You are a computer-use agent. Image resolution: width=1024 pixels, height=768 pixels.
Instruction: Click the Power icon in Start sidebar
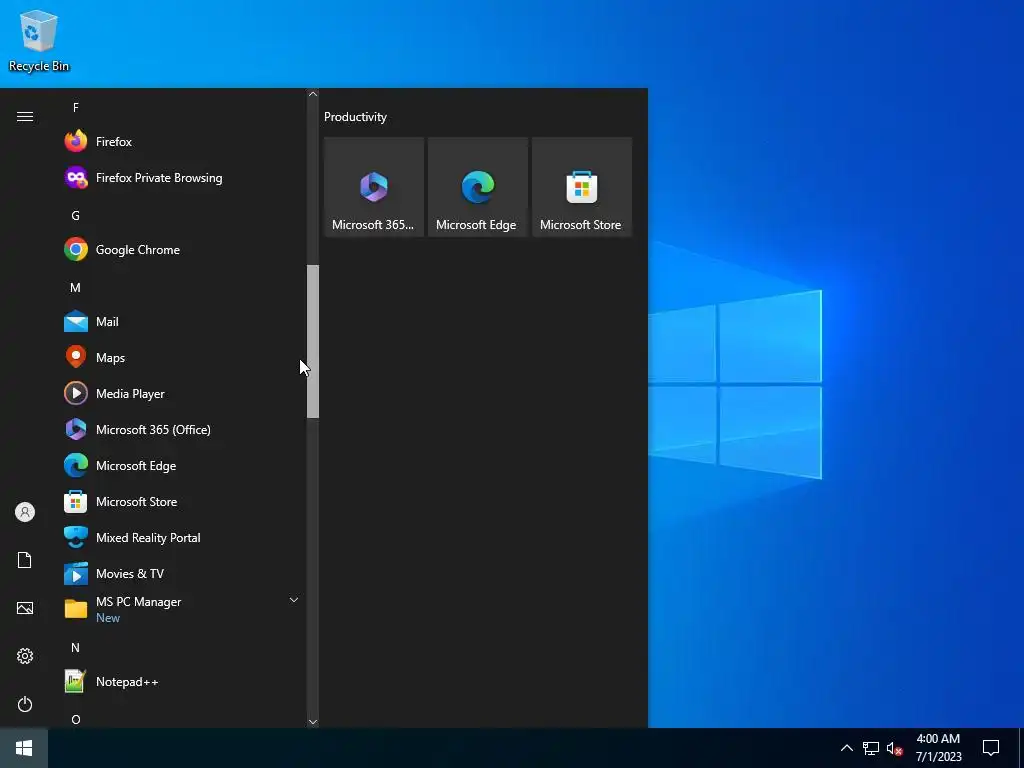pos(25,704)
